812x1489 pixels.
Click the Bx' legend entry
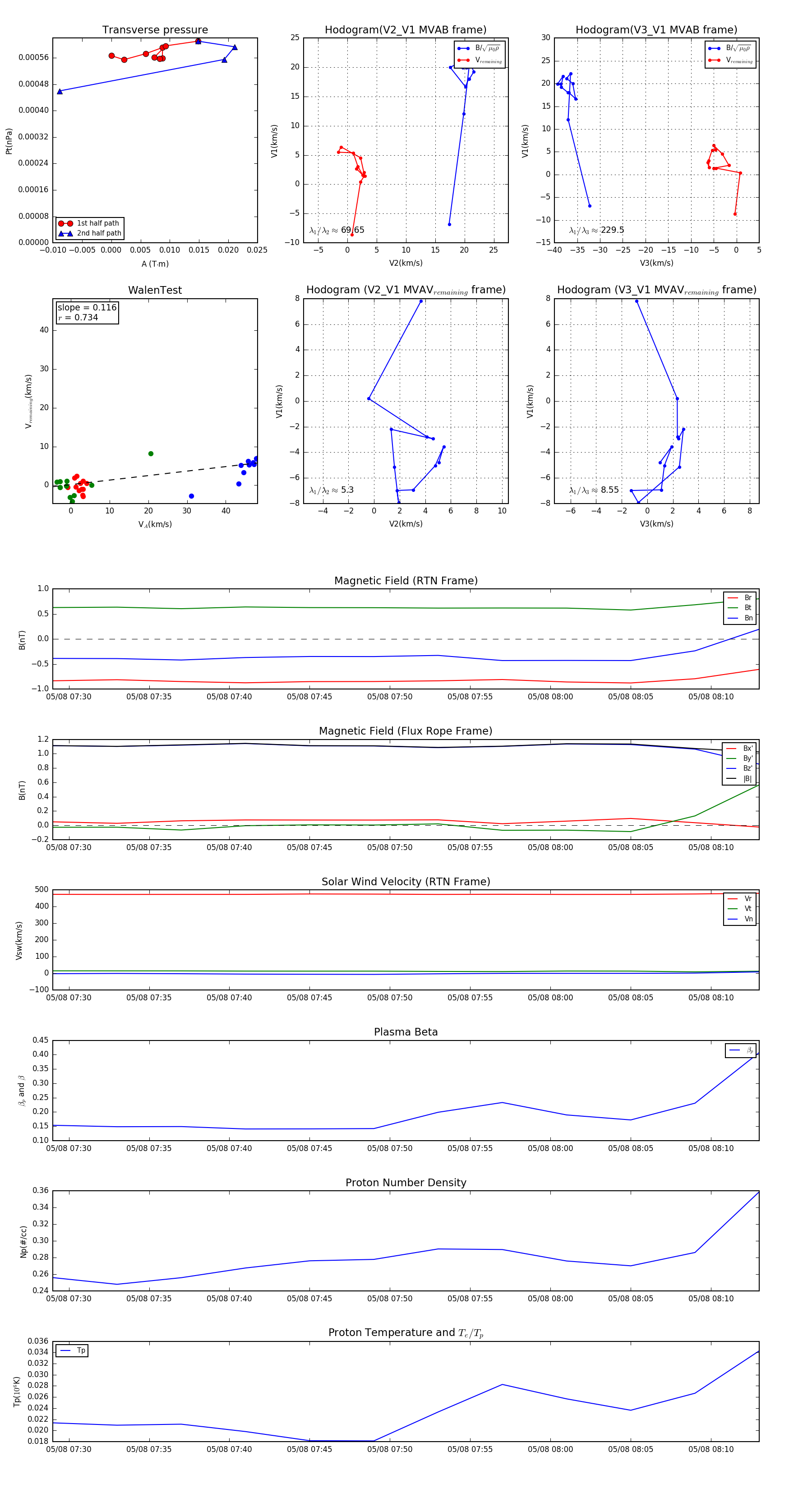[x=740, y=749]
